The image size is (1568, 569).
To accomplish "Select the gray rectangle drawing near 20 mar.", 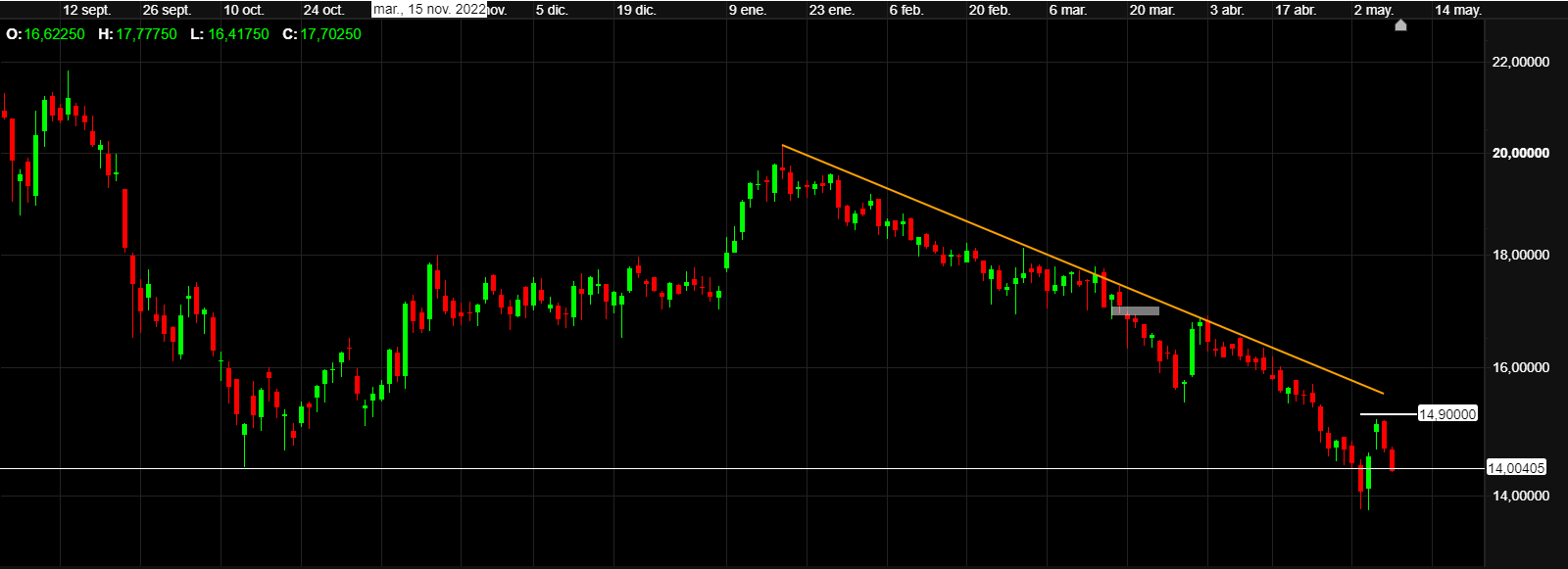I will pyautogui.click(x=1136, y=311).
